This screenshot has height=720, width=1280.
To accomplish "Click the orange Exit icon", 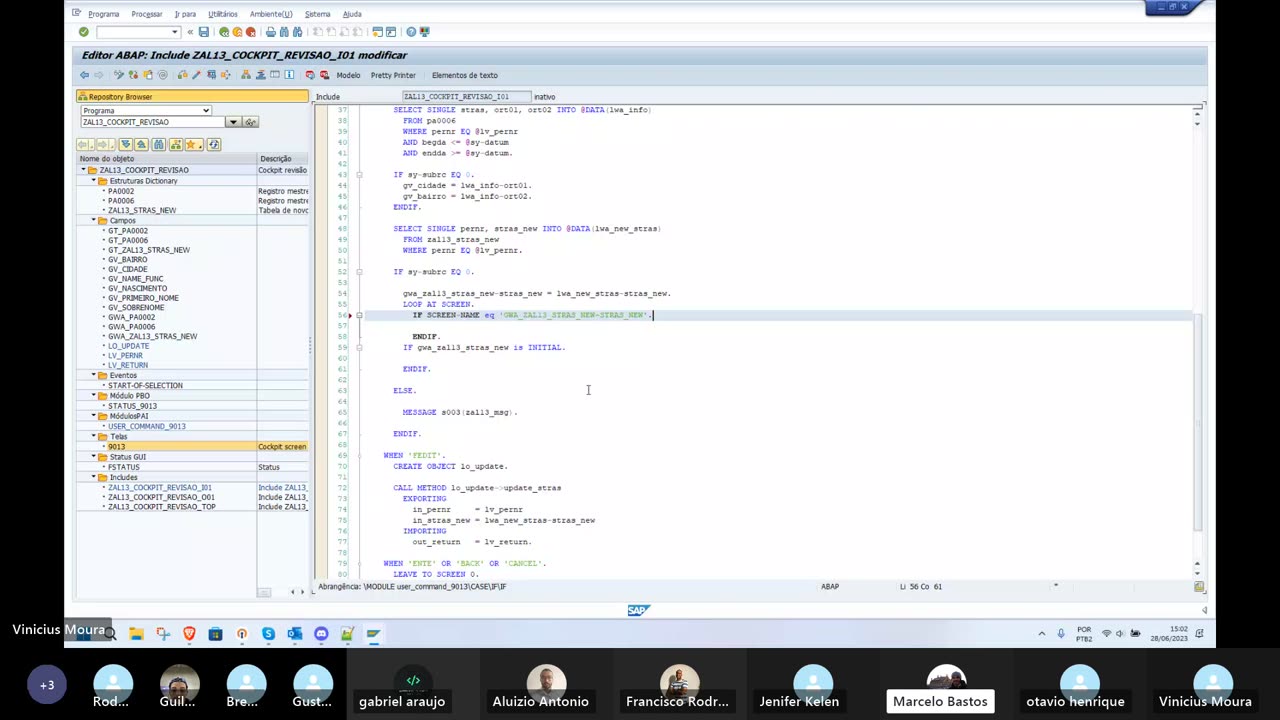I will click(x=237, y=32).
